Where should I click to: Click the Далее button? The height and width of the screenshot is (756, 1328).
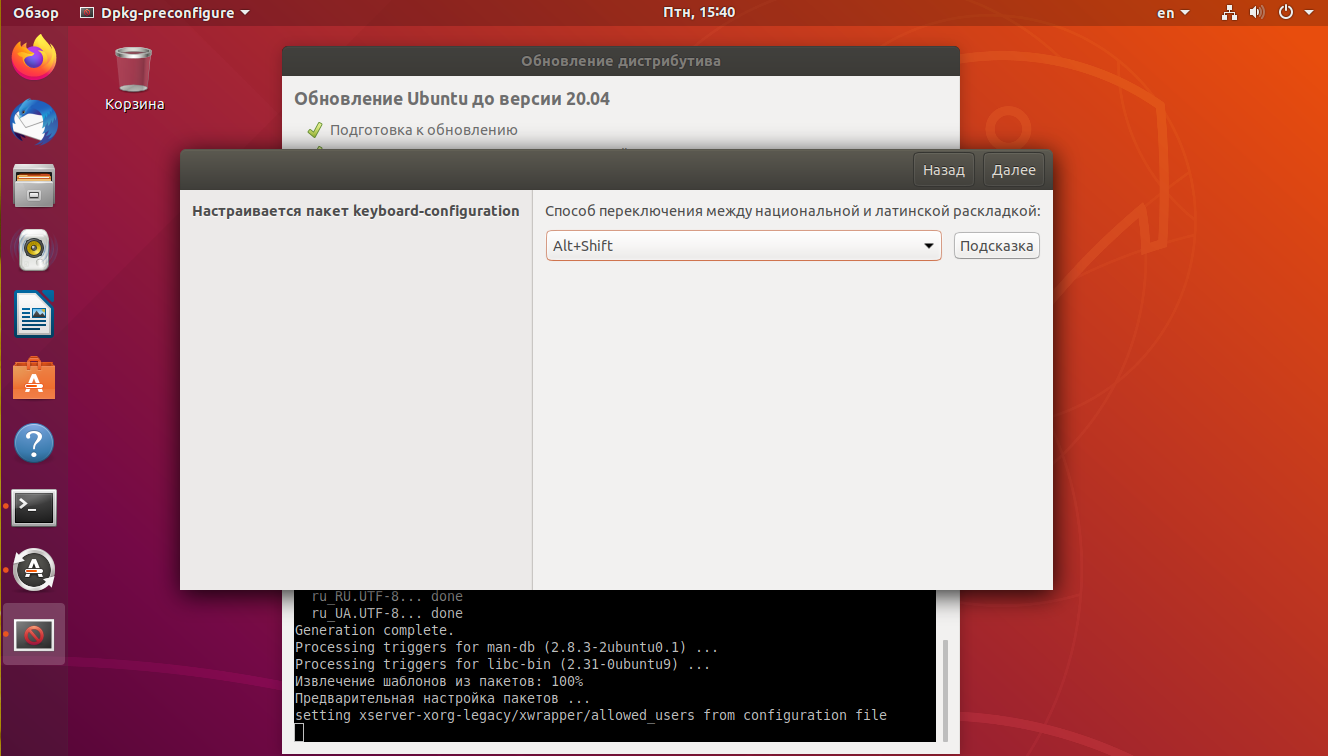(1013, 170)
